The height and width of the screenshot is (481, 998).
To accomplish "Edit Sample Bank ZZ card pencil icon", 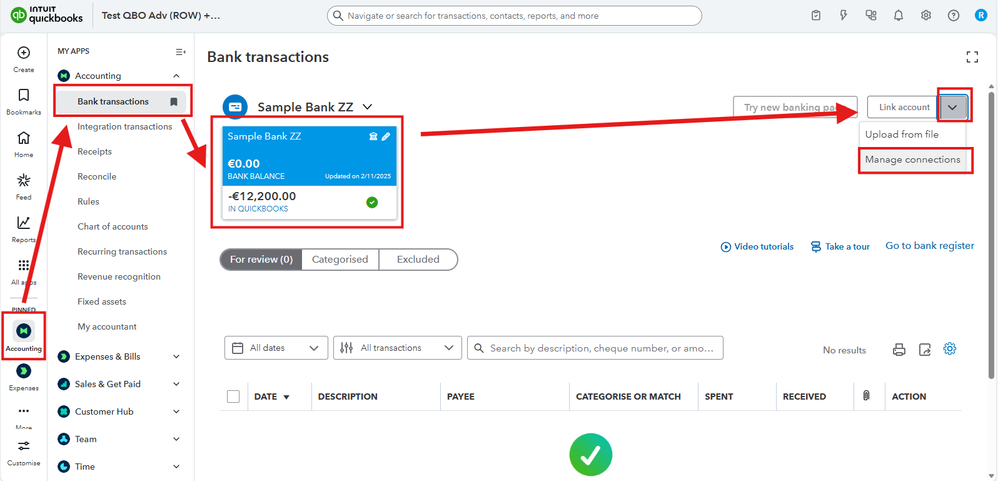I will coord(386,137).
